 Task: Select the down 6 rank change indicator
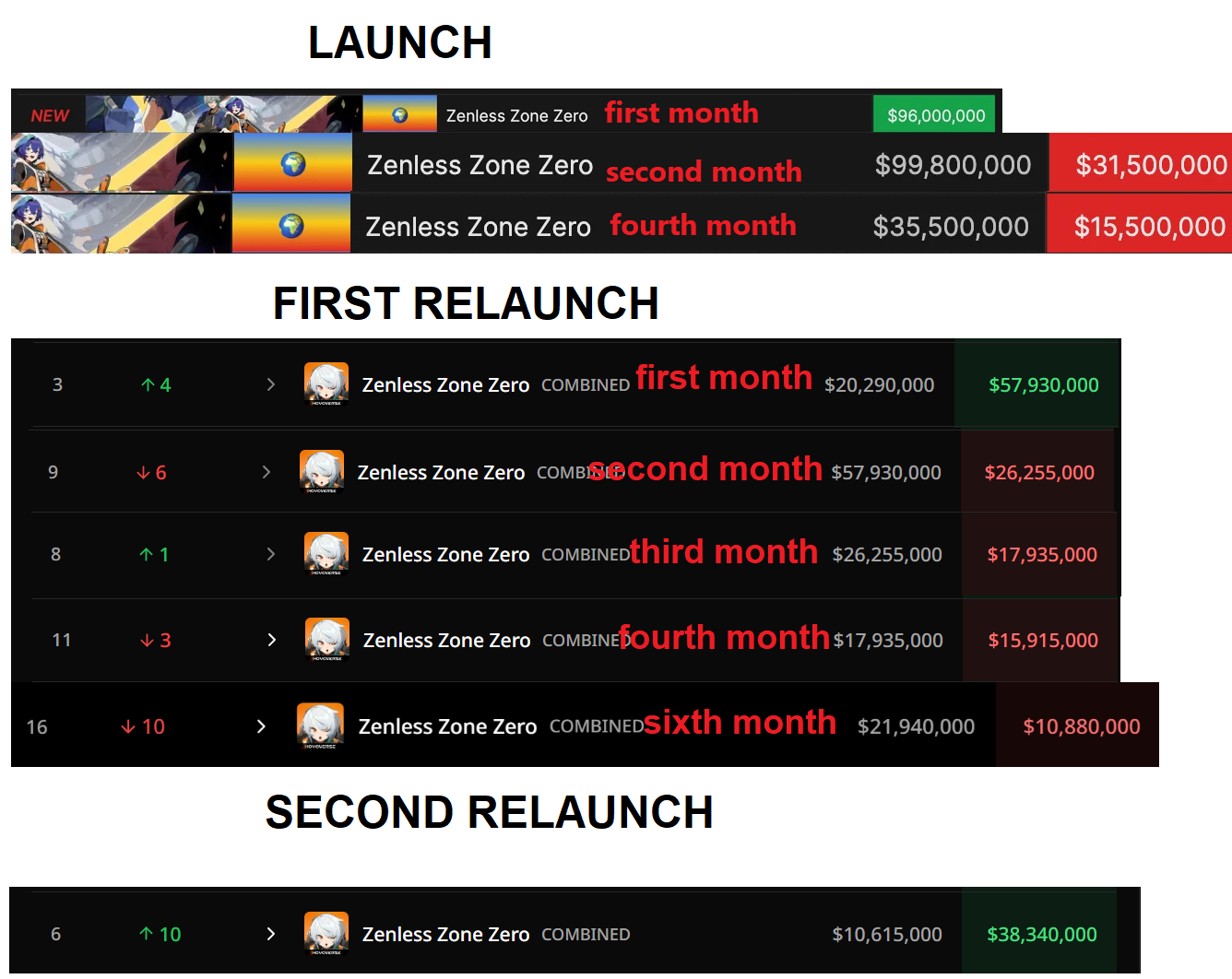click(x=151, y=472)
